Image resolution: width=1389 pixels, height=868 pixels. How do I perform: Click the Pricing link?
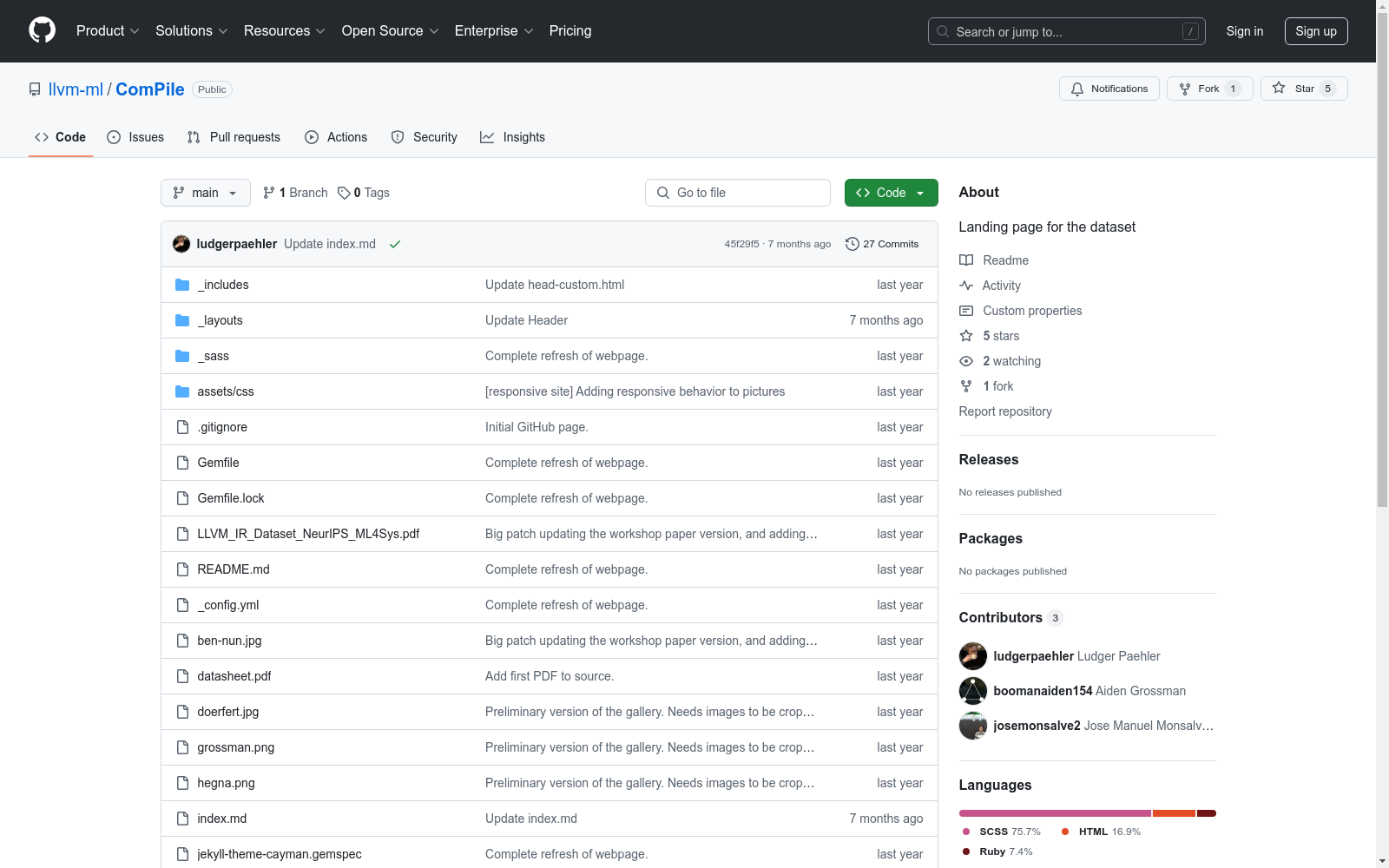[570, 31]
